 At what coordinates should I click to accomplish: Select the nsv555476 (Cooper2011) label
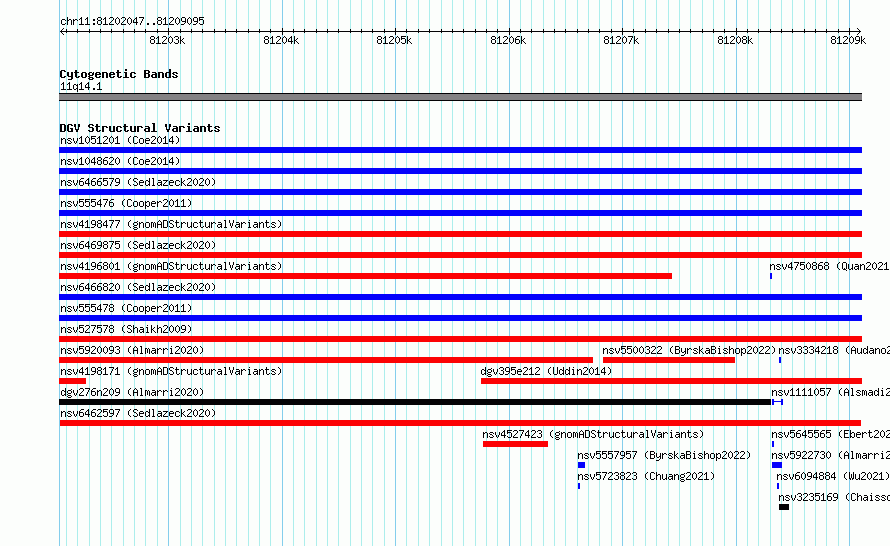[x=126, y=203]
